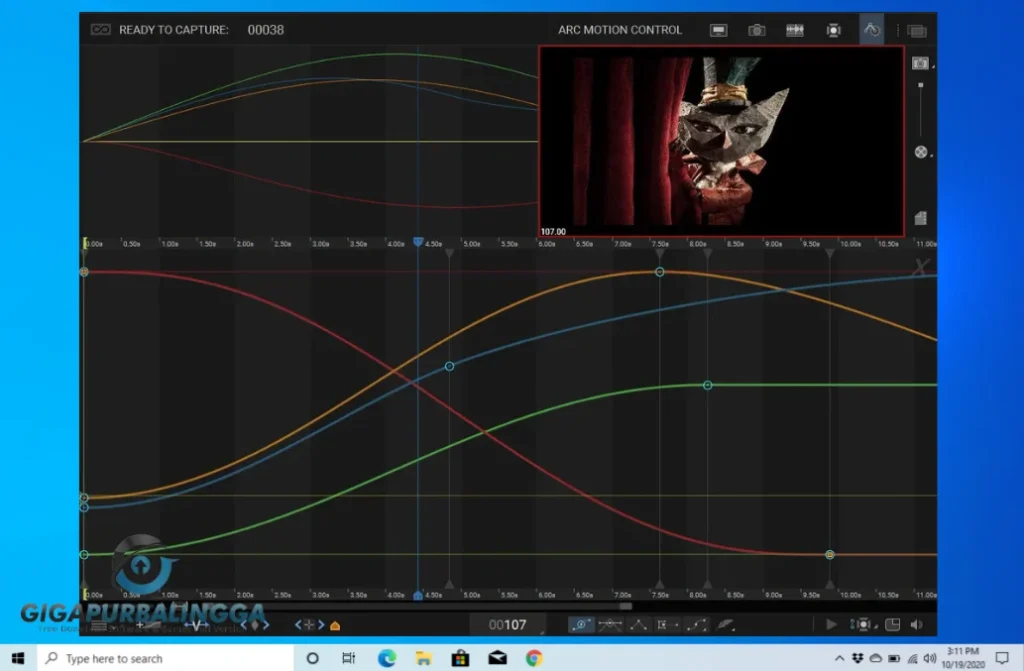Open Windows Task View
This screenshot has height=671, width=1024.
pyautogui.click(x=348, y=658)
